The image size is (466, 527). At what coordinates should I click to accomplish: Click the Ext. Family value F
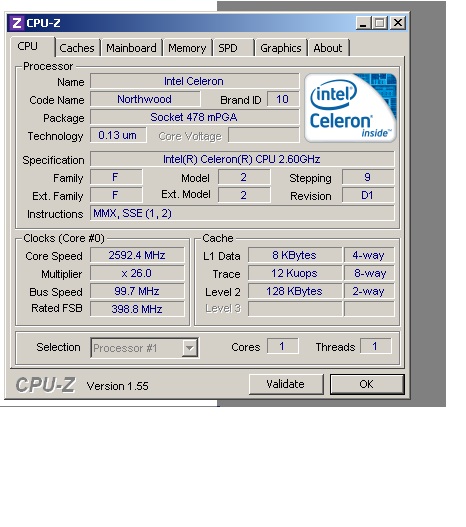point(116,195)
